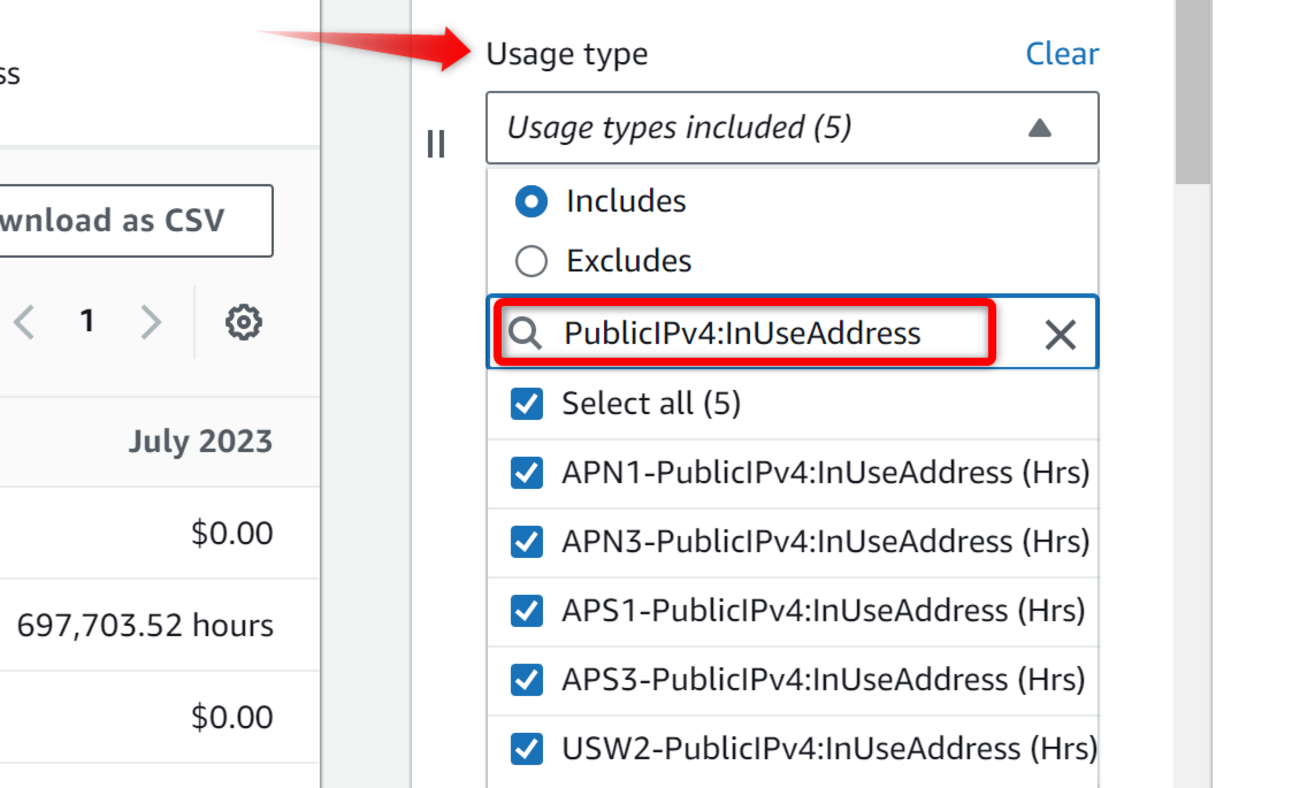Viewport: 1300px width, 788px height.
Task: Clear the usage type search with X
Action: 1059,334
